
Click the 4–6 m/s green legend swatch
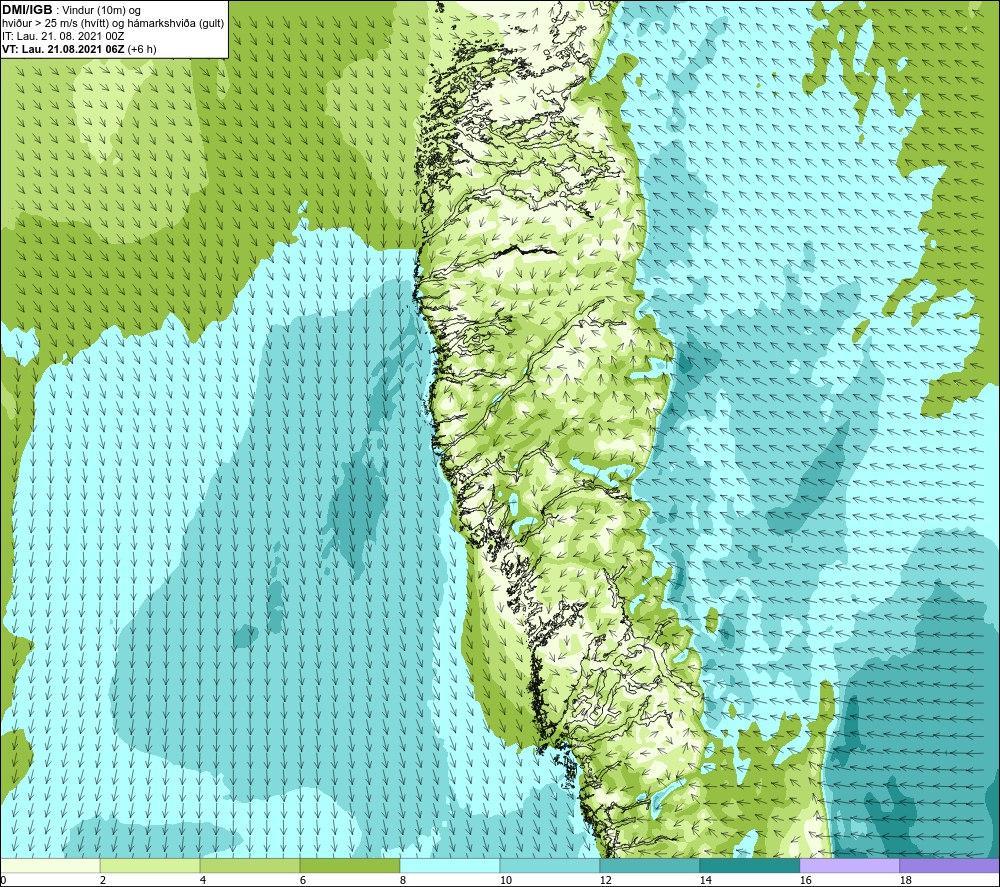click(250, 865)
